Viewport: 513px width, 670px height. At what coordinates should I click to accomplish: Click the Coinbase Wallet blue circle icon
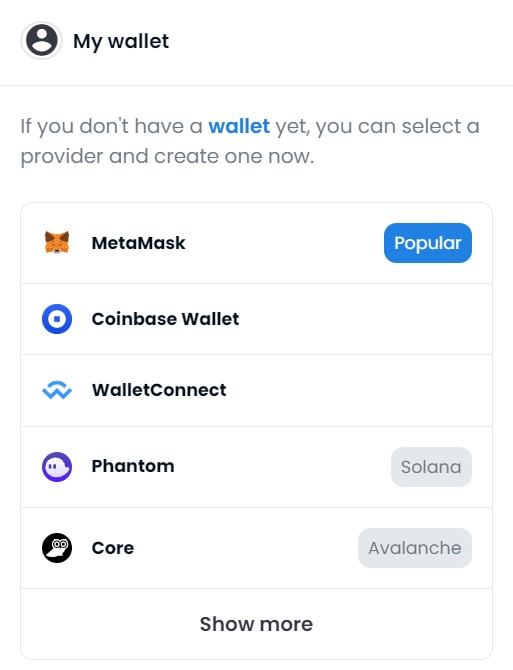tap(57, 319)
